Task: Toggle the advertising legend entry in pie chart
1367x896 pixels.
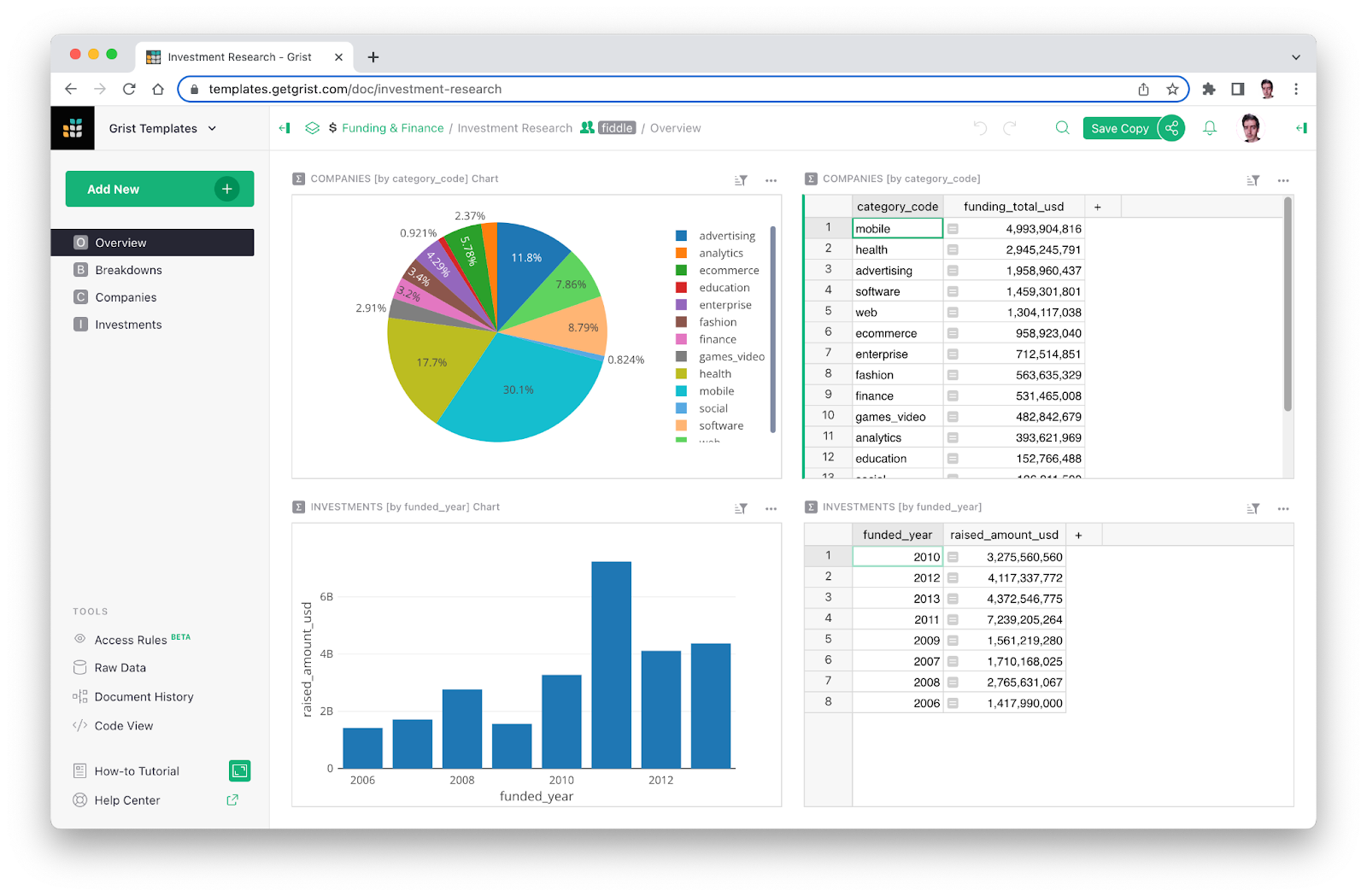Action: (x=727, y=236)
